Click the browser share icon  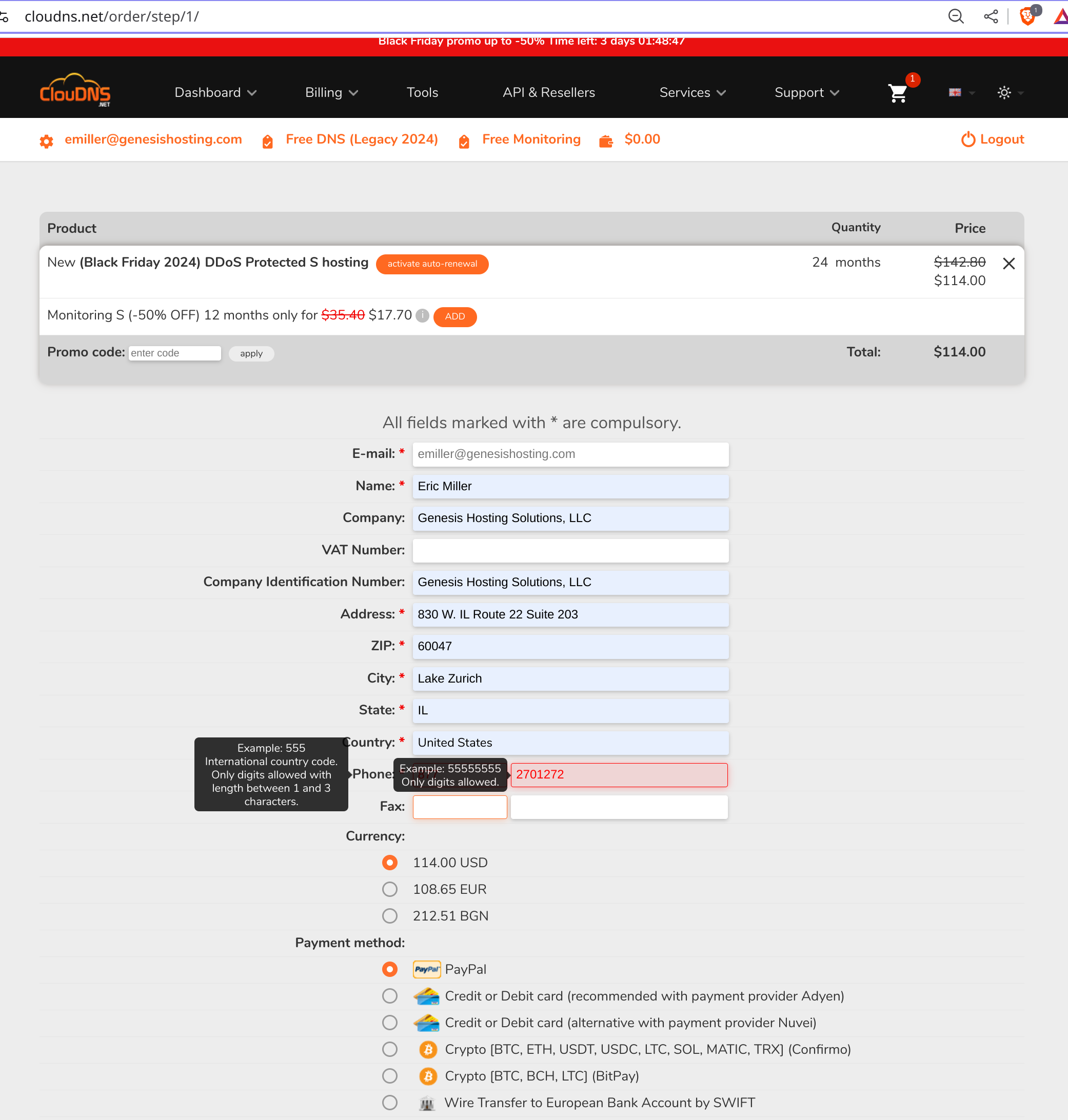[991, 16]
